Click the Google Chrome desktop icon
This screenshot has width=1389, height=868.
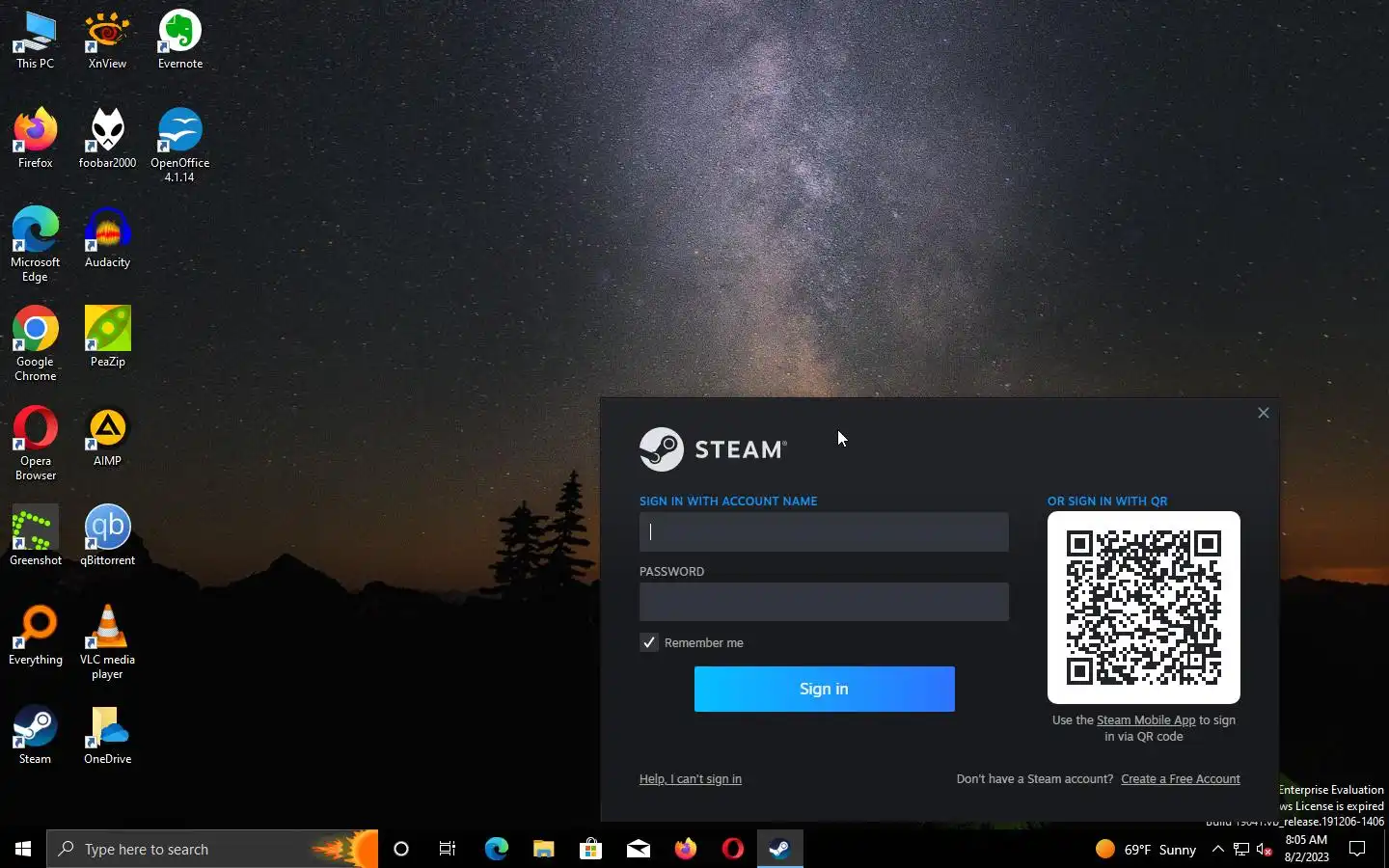(x=35, y=343)
